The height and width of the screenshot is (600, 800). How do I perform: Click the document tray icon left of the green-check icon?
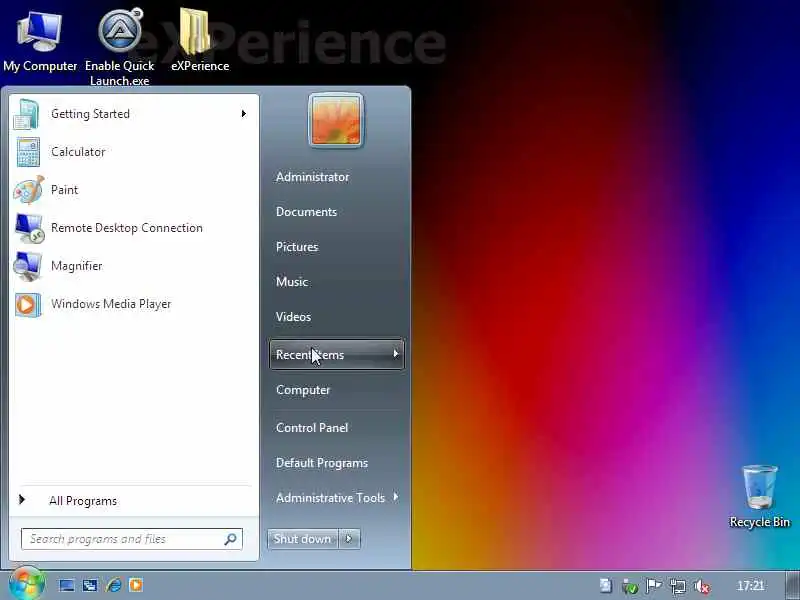(x=606, y=586)
